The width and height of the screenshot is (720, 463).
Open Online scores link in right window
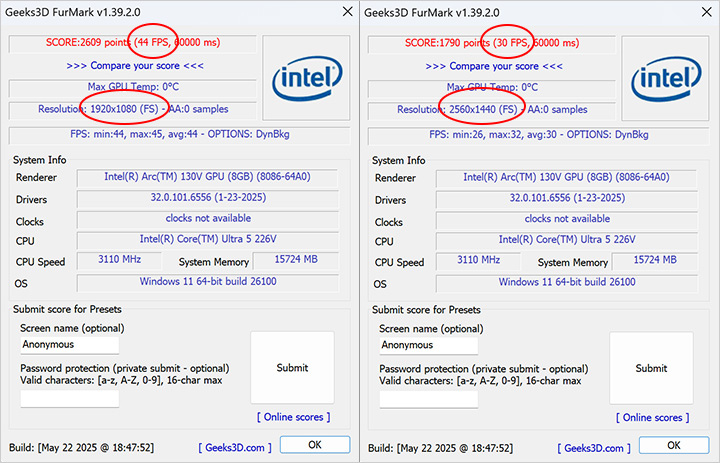point(652,418)
